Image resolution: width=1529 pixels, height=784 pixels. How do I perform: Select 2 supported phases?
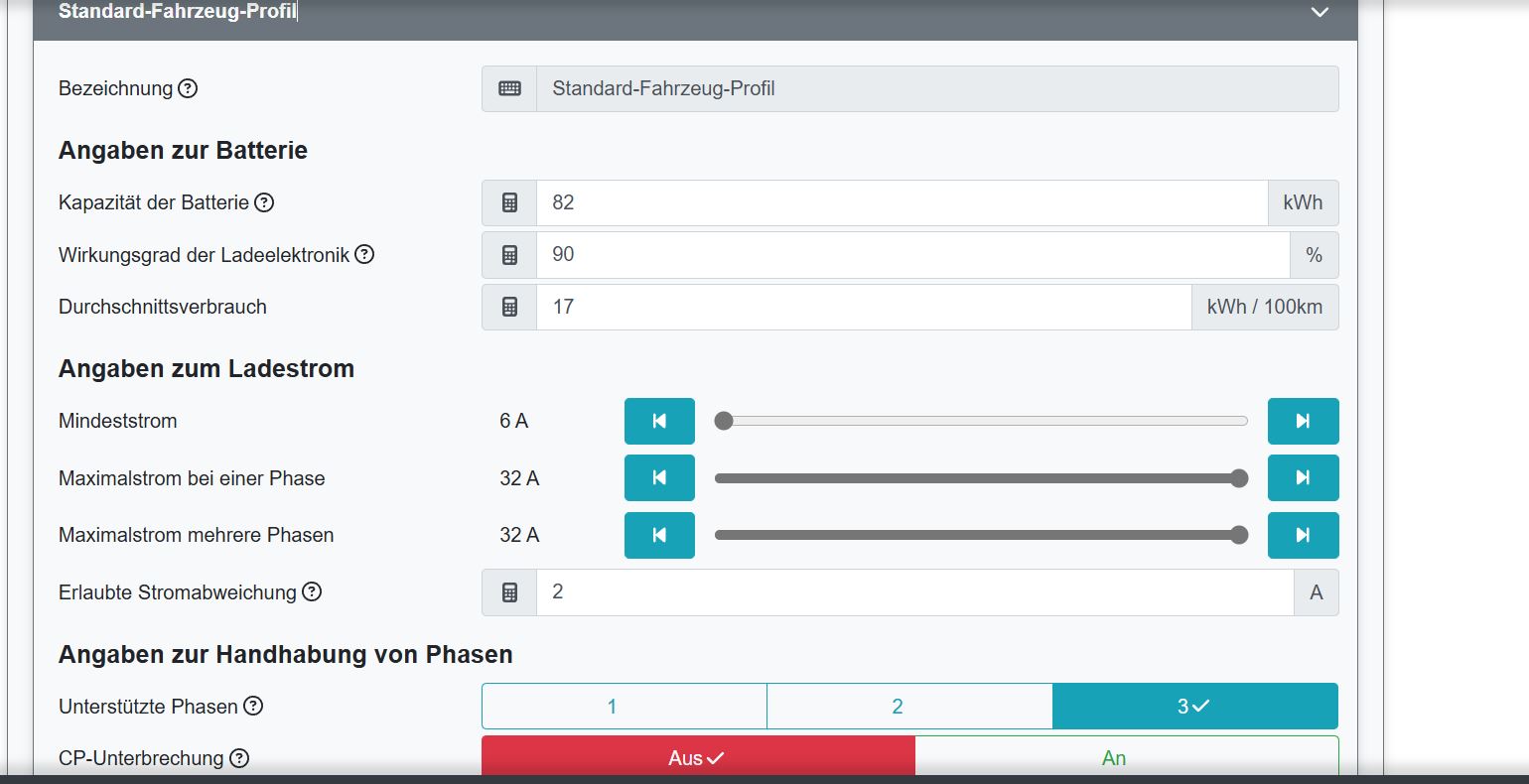tap(909, 707)
